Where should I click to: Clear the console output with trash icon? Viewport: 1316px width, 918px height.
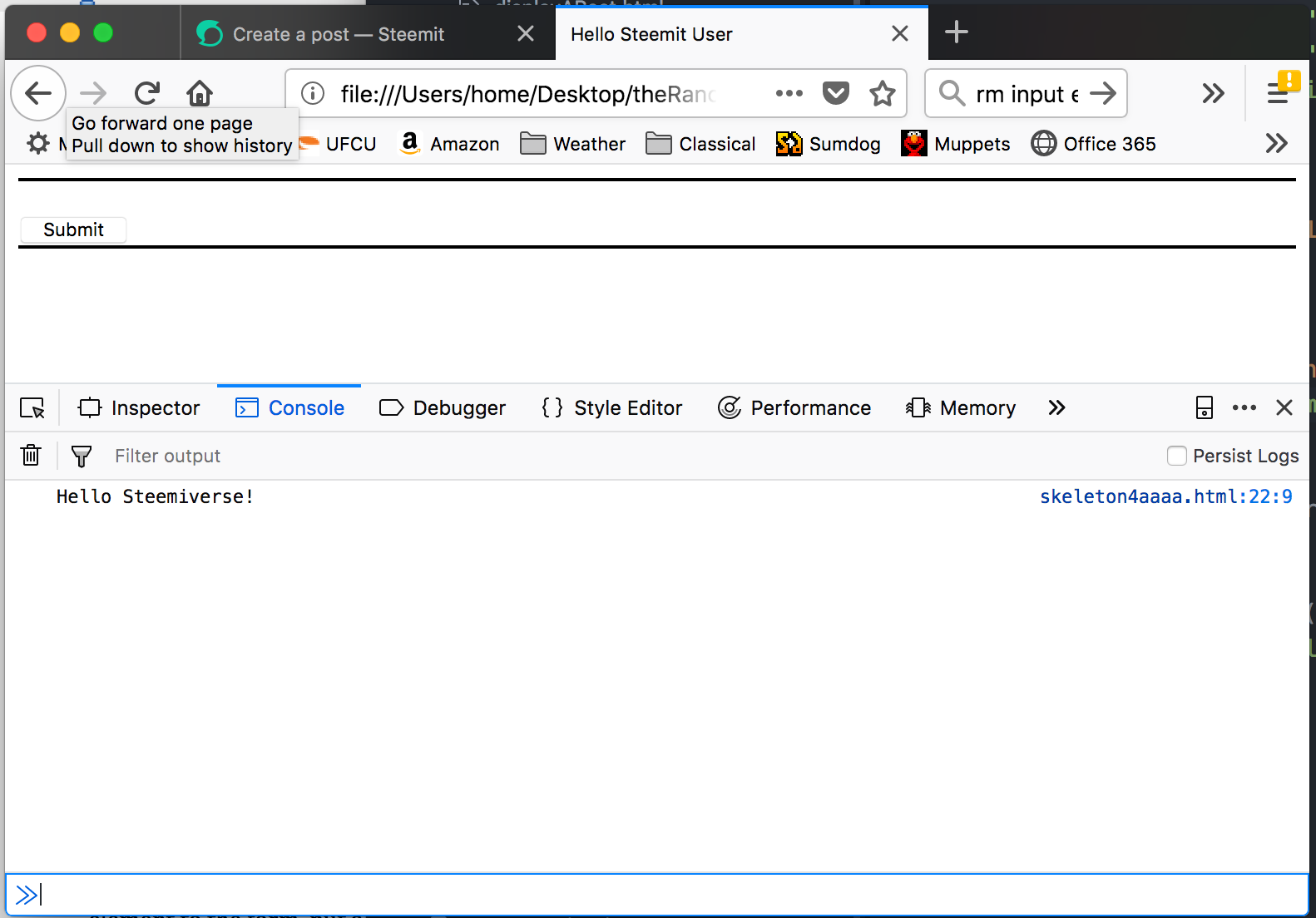[31, 456]
